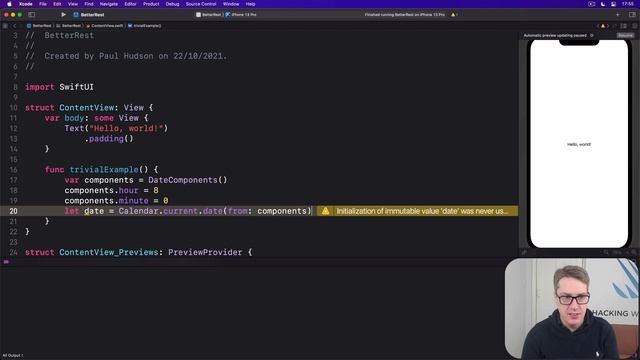Open the 'All Output' console filter
This screenshot has width=640, height=360.
pyautogui.click(x=13, y=356)
